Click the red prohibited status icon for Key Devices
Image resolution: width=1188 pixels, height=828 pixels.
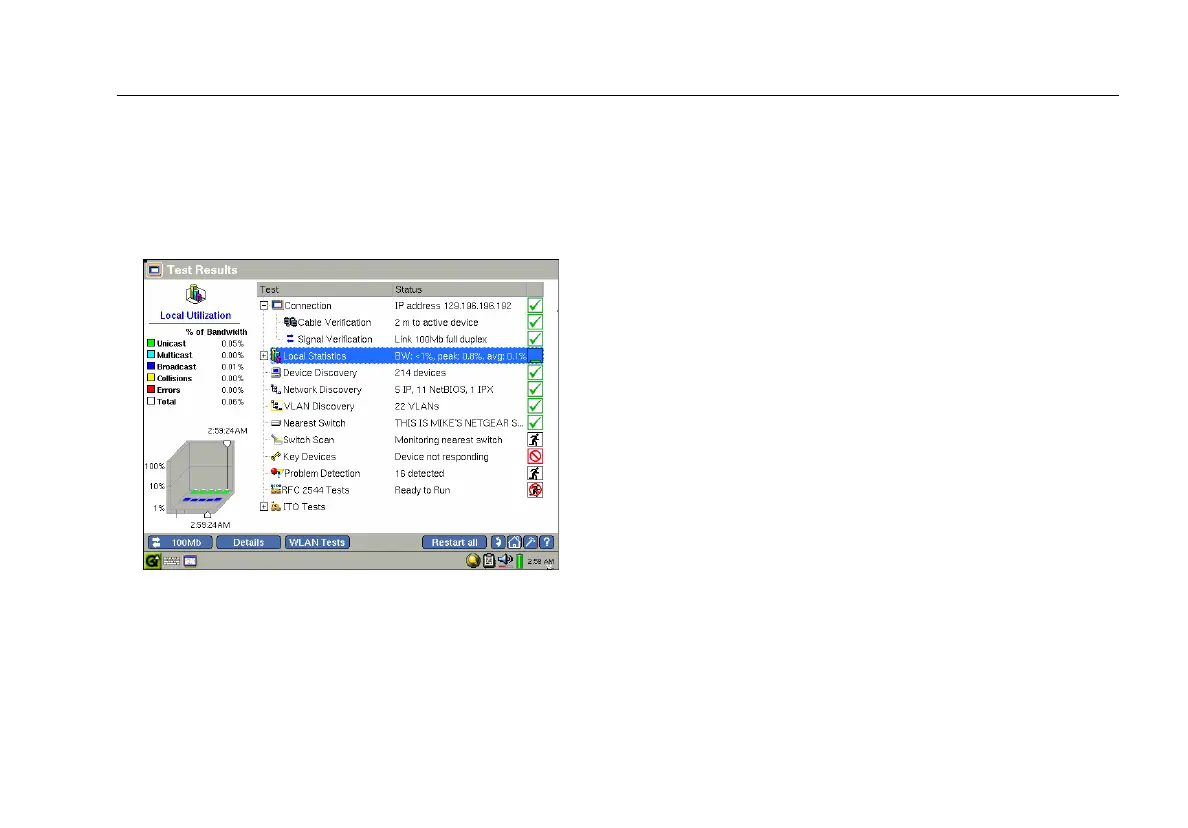click(535, 456)
